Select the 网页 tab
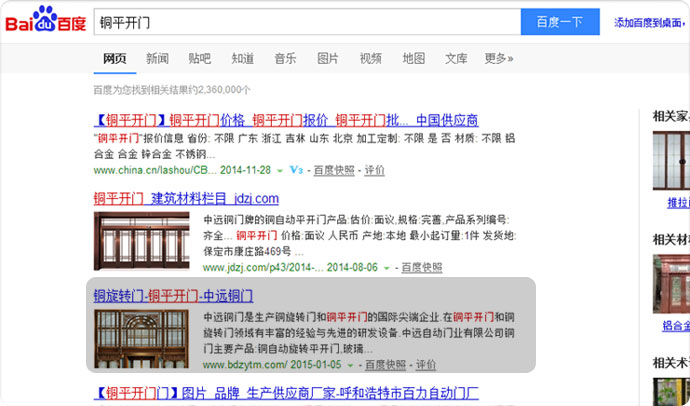This screenshot has width=690, height=406. tap(115, 59)
